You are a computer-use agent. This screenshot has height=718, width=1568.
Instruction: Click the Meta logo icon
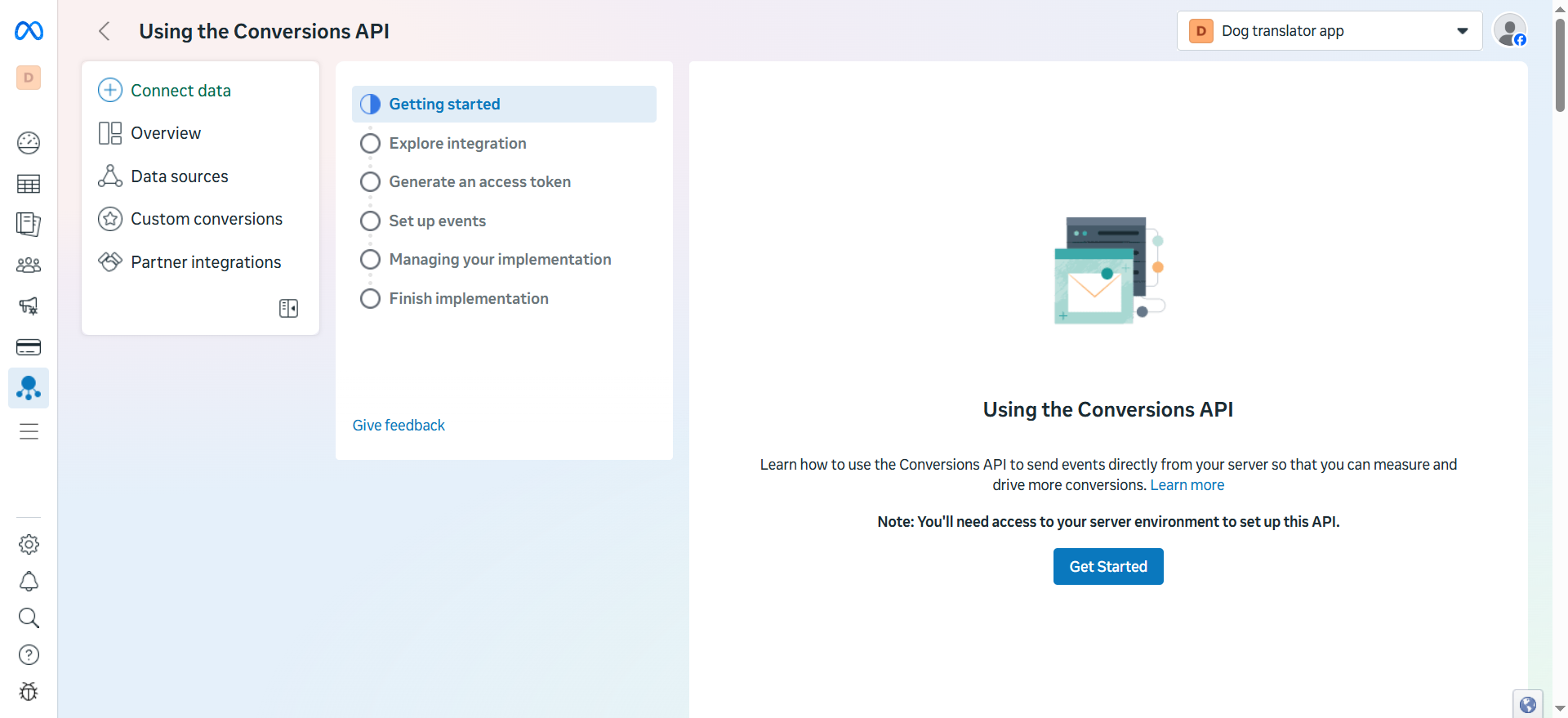(x=29, y=31)
